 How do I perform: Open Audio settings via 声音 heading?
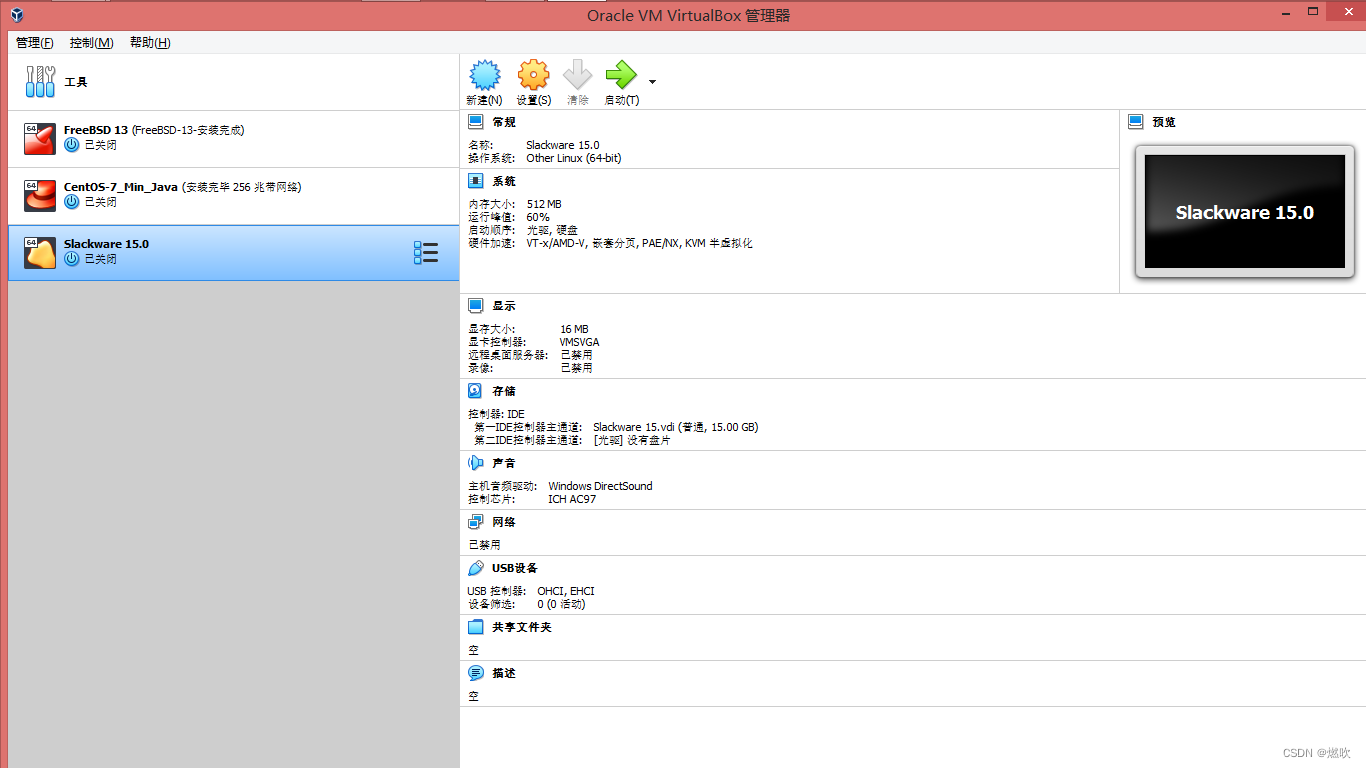[x=504, y=463]
